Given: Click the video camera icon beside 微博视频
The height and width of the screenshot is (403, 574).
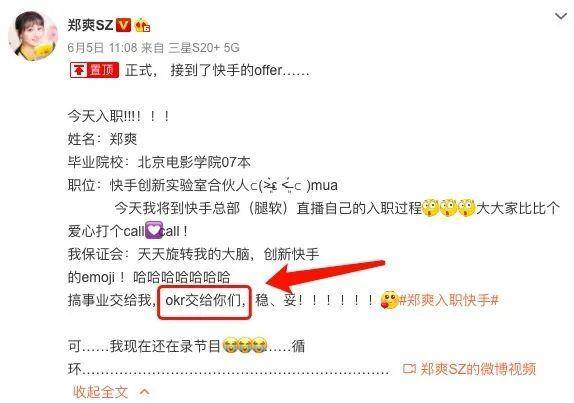Looking at the screenshot, I should point(409,369).
